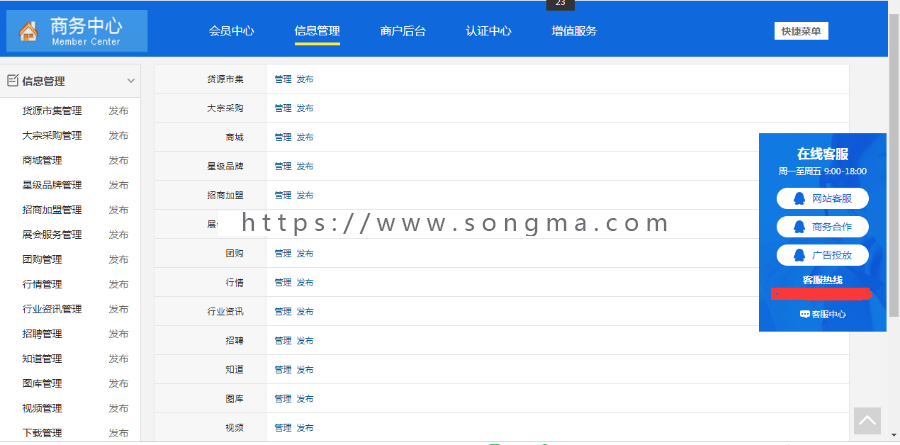Click 发布 in the 星级品牌 row
This screenshot has height=445, width=900.
(305, 166)
